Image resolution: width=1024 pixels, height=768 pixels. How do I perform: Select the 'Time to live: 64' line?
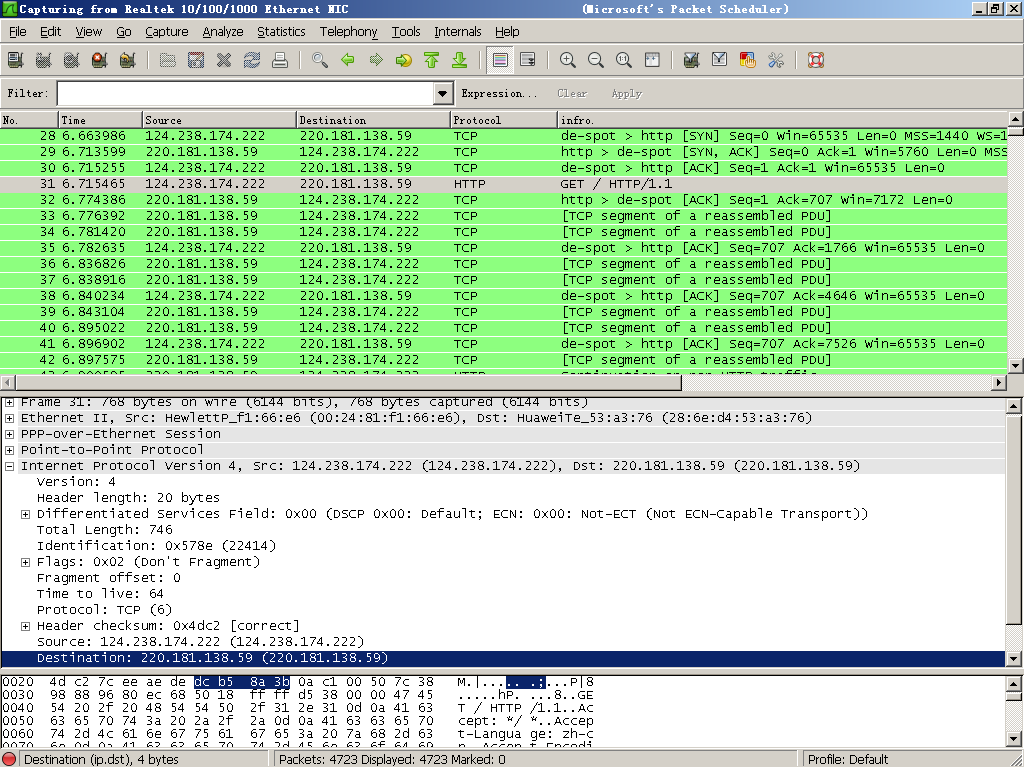point(100,594)
